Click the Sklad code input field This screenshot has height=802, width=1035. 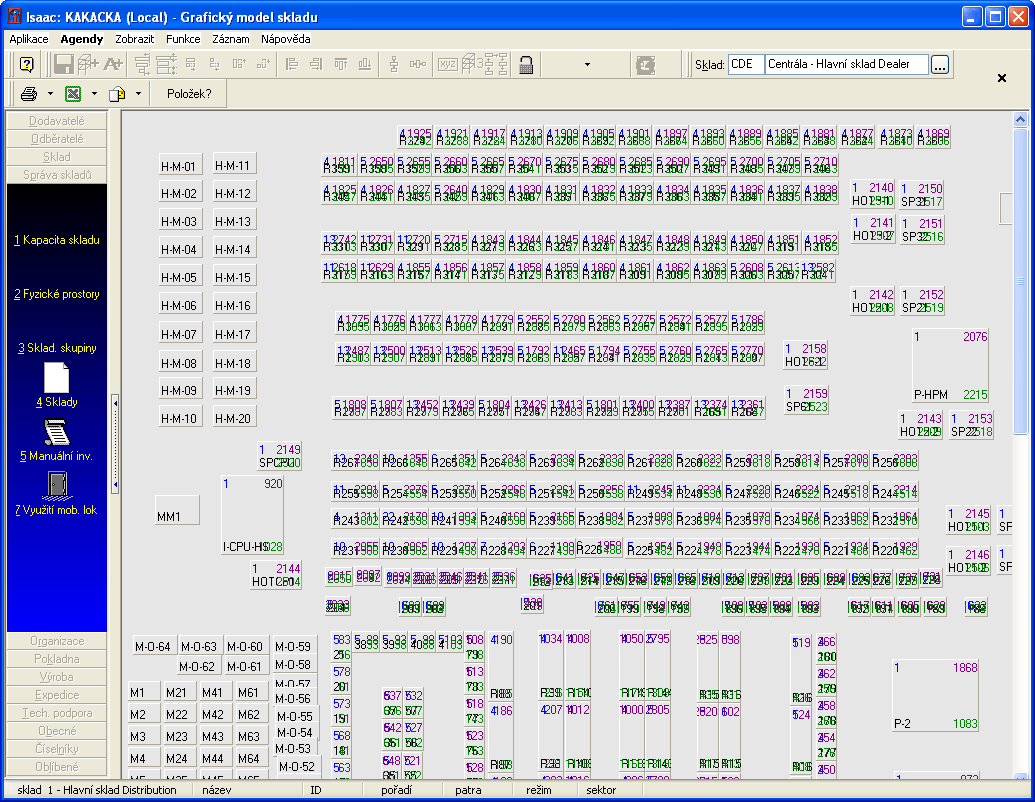click(x=745, y=64)
